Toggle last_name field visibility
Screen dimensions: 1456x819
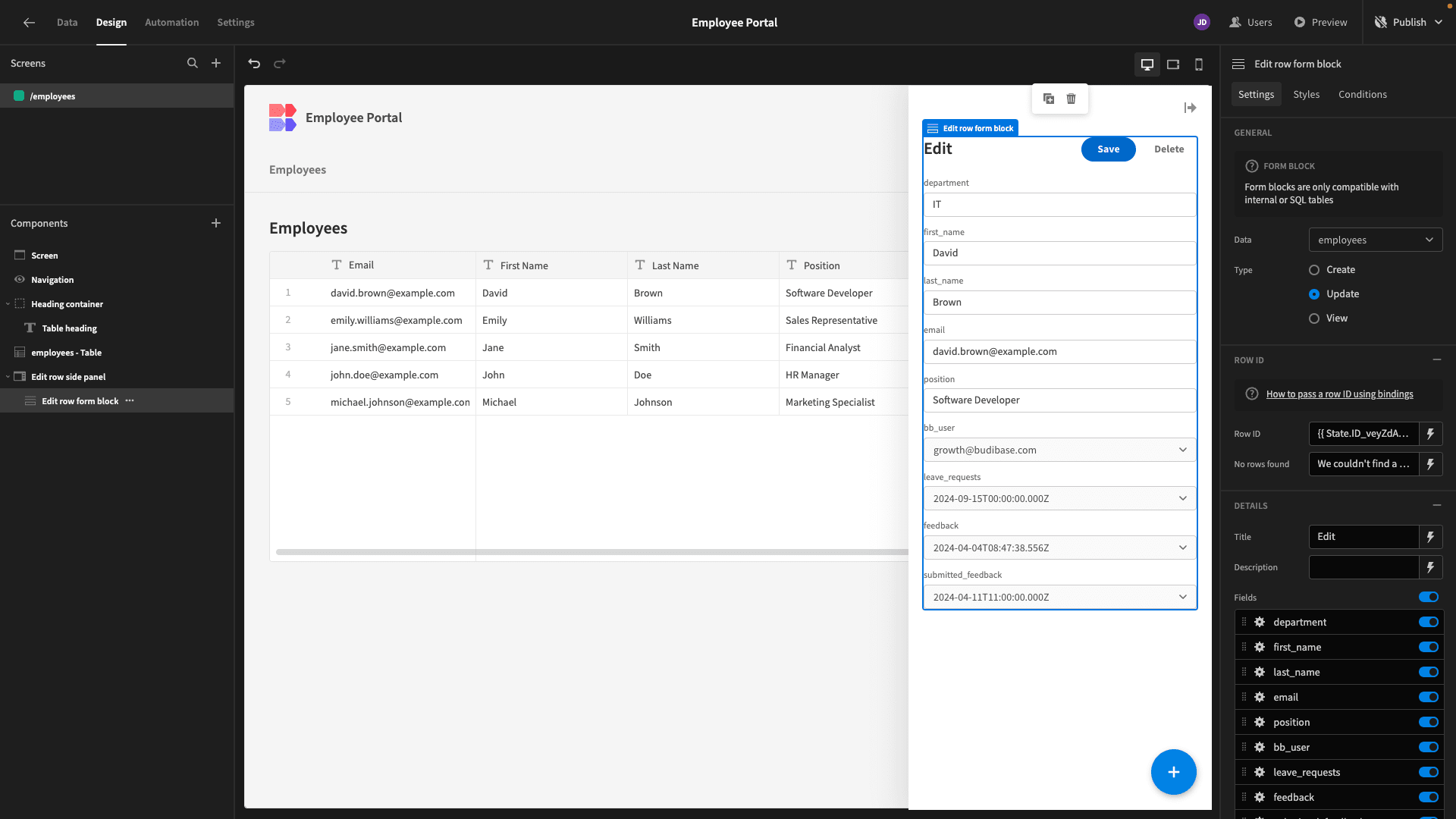coord(1429,672)
